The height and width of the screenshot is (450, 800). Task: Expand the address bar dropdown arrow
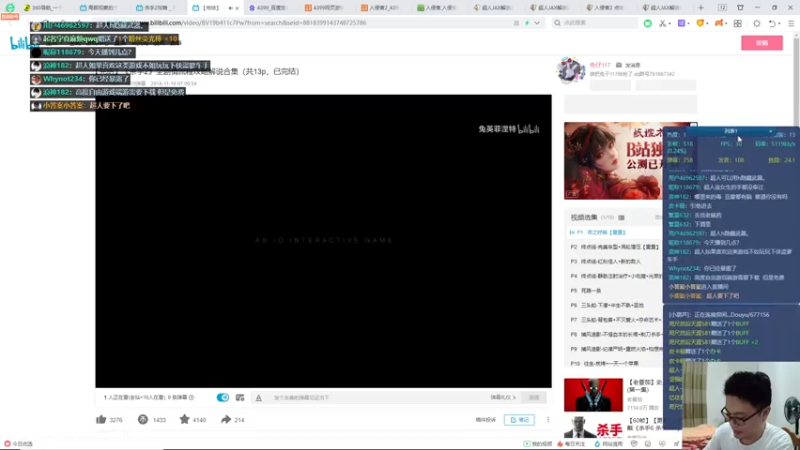click(537, 23)
